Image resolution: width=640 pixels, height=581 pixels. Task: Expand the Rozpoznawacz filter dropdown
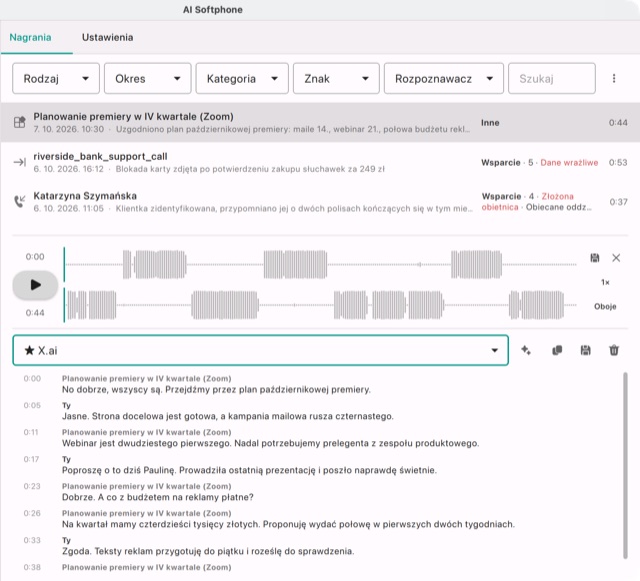(x=444, y=78)
